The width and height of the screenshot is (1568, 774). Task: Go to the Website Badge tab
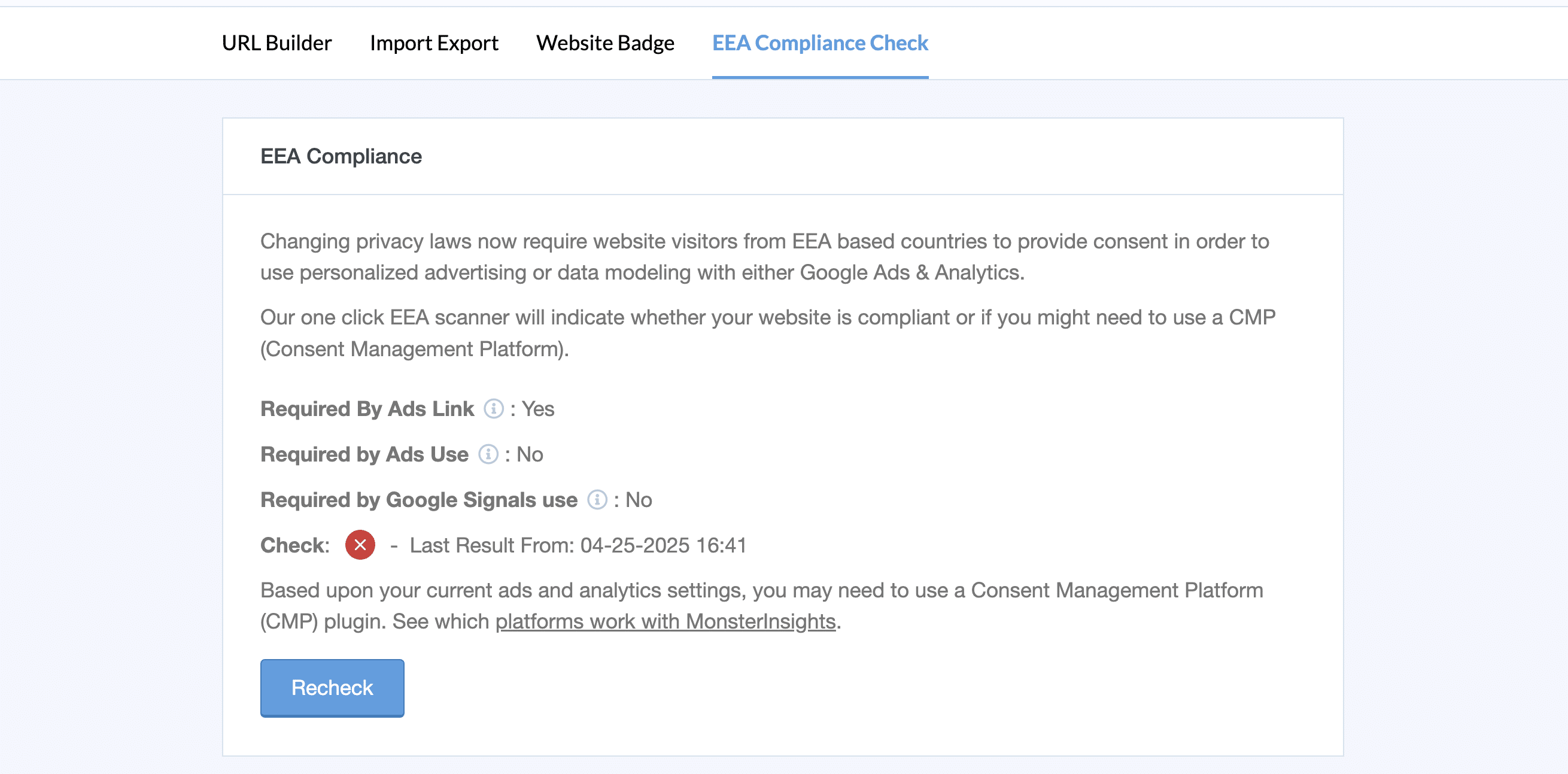coord(605,43)
